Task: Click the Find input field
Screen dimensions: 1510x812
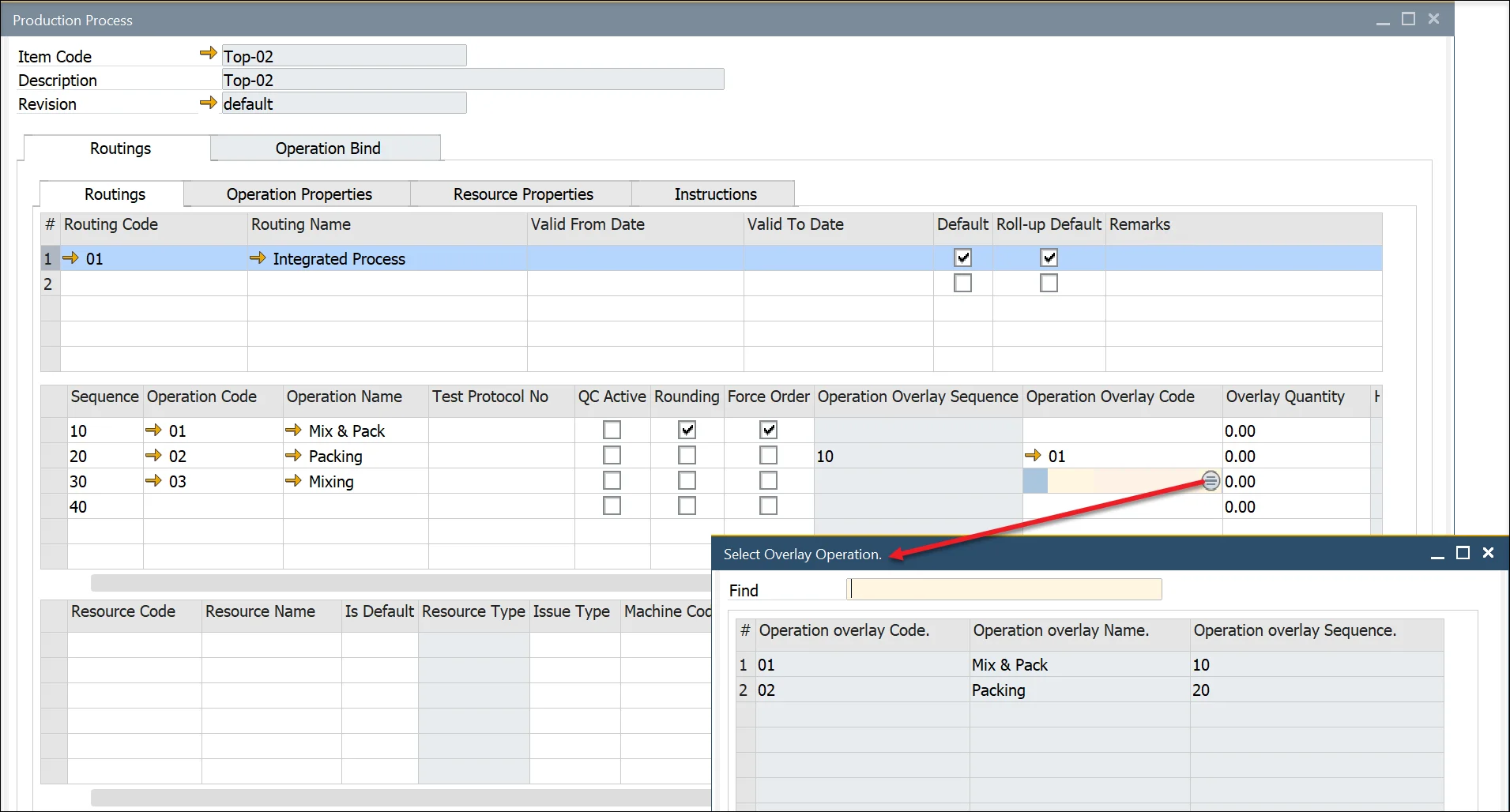Action: click(1004, 589)
